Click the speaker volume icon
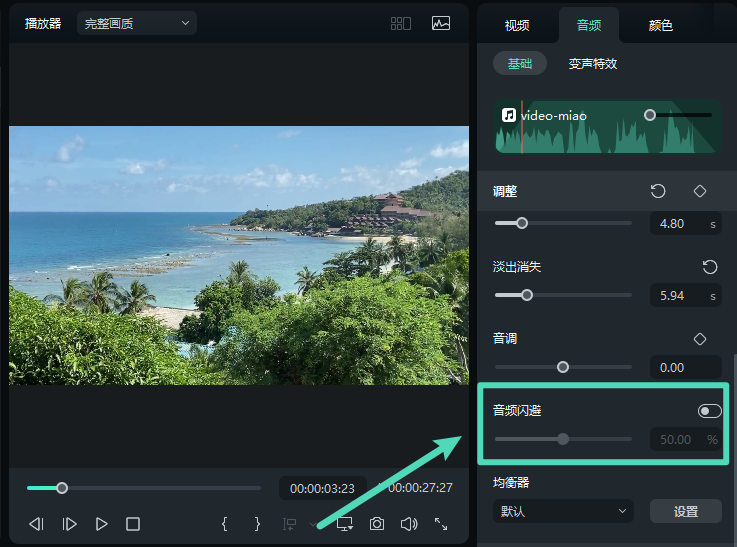737x547 pixels. pos(409,524)
